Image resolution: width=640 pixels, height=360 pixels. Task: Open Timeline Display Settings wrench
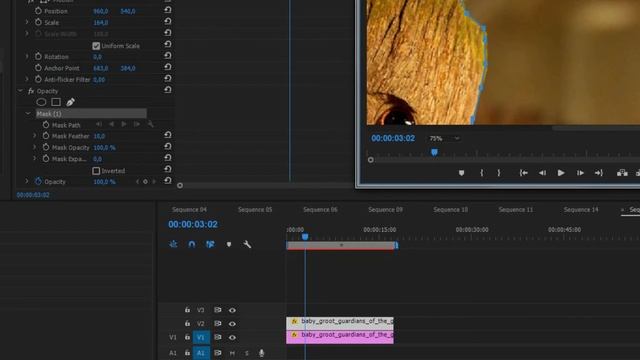coord(247,244)
